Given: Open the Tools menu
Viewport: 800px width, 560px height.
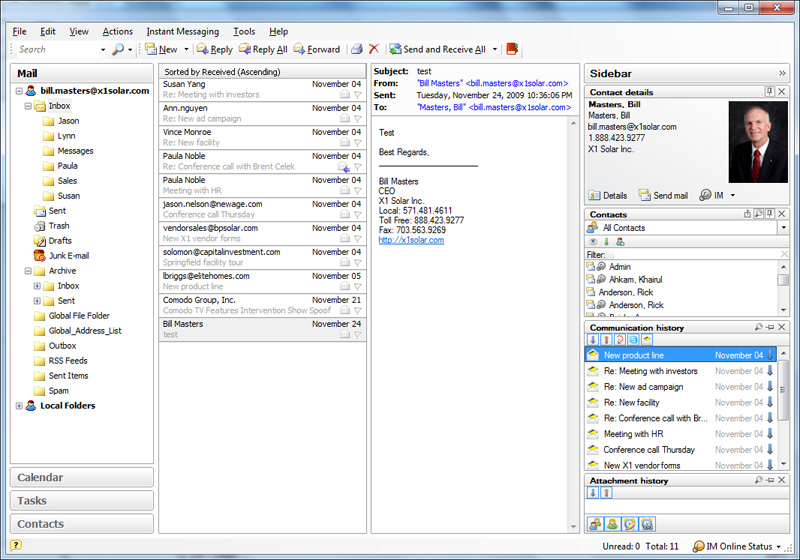Looking at the screenshot, I should (x=243, y=32).
